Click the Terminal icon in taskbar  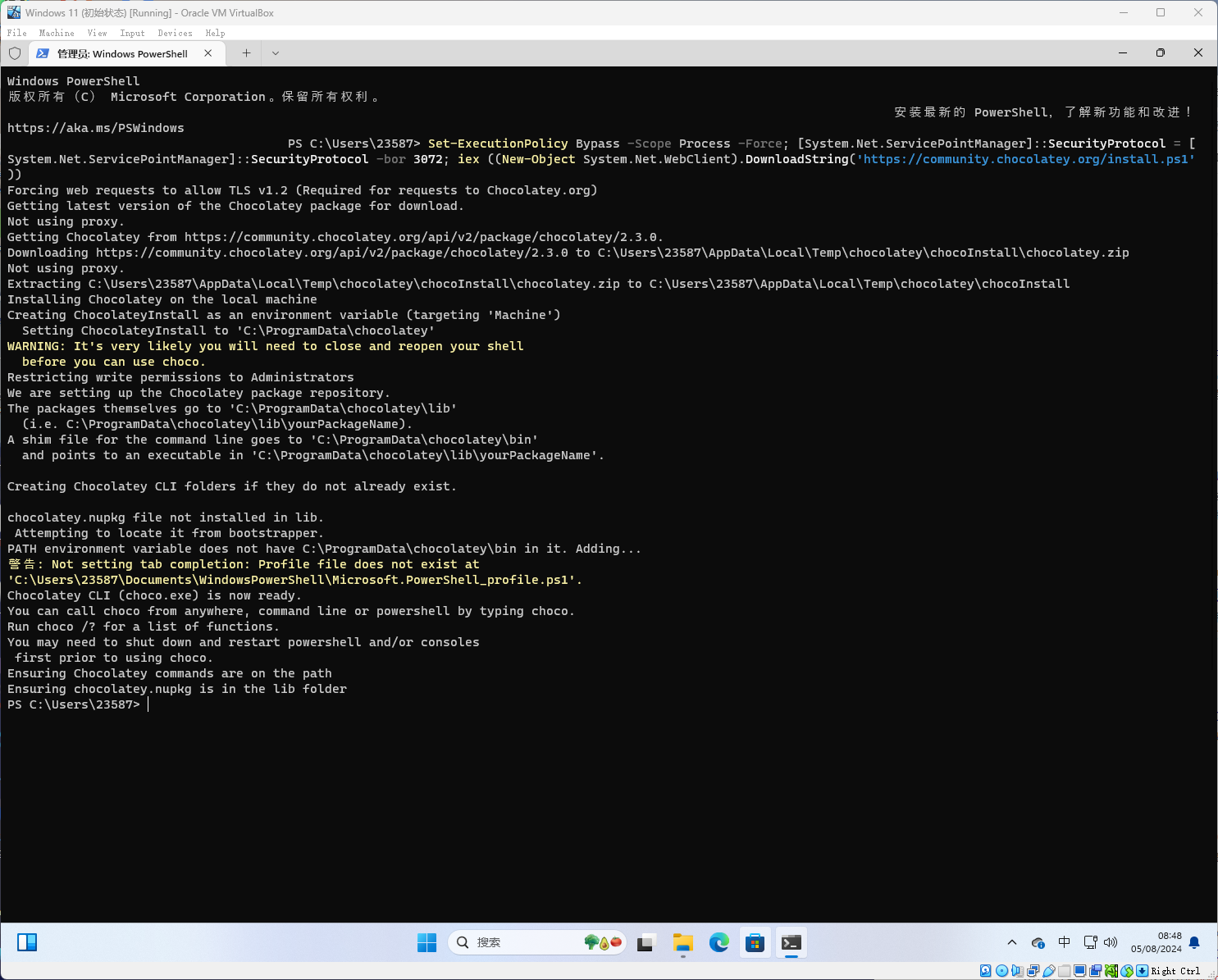(791, 942)
